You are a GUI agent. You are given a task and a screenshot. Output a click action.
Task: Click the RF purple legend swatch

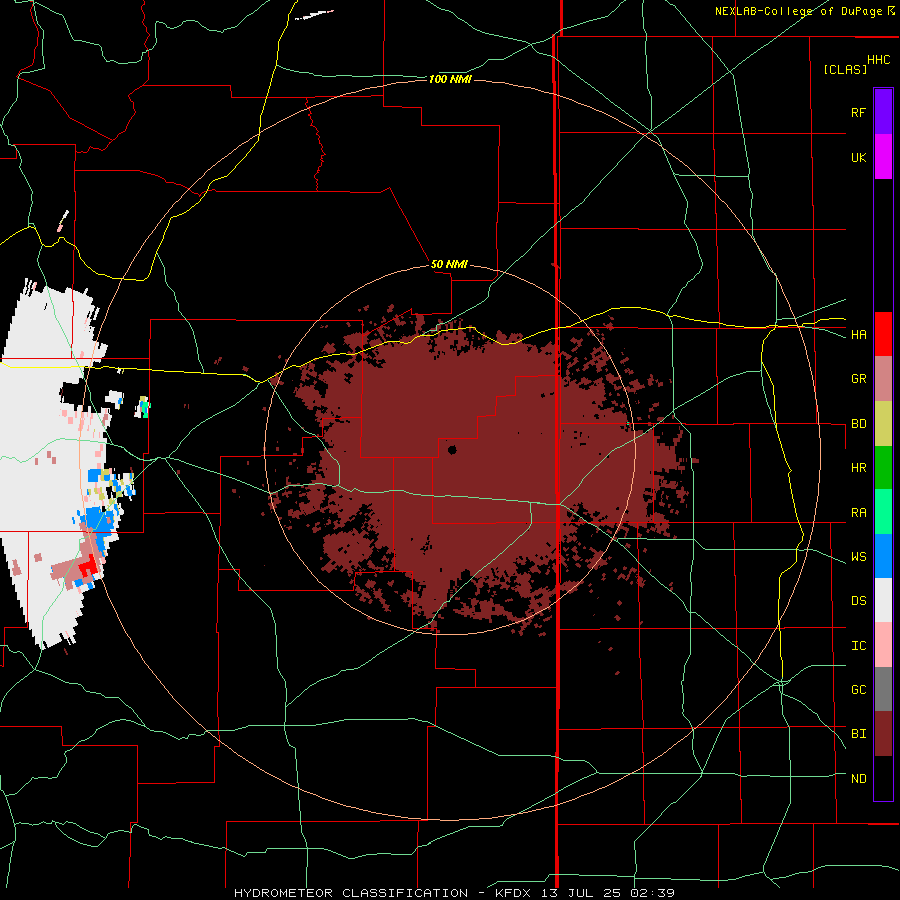click(x=883, y=112)
